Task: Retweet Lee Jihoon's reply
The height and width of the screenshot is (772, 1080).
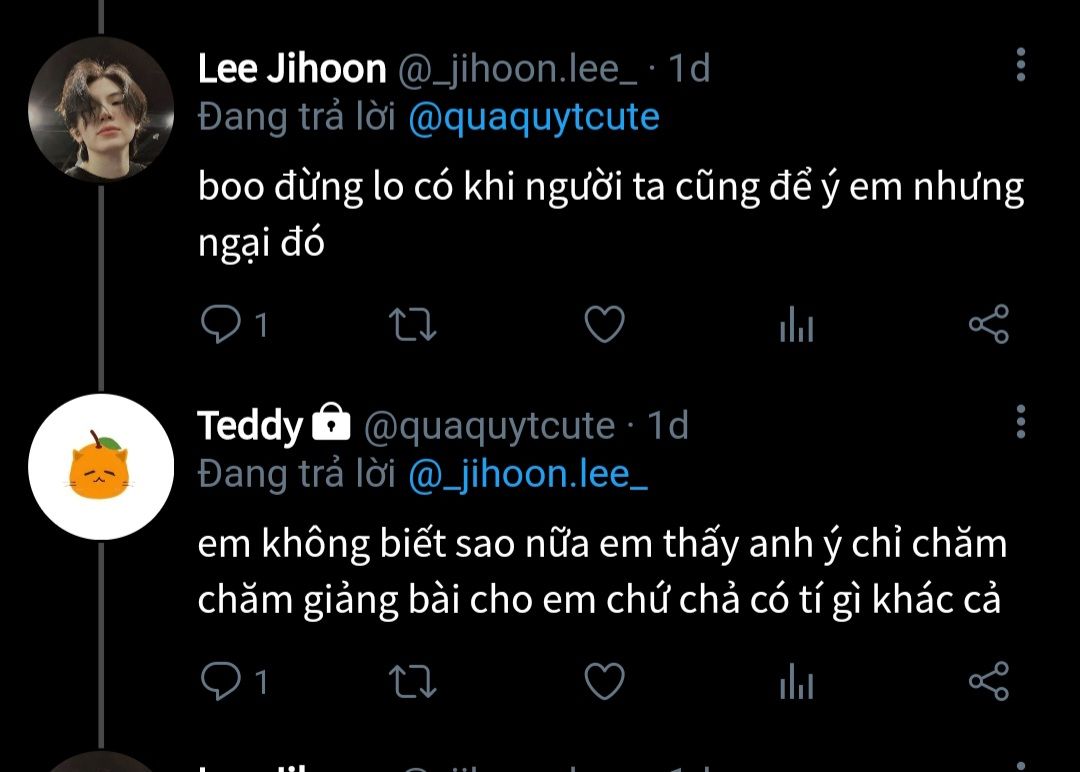Action: [413, 324]
